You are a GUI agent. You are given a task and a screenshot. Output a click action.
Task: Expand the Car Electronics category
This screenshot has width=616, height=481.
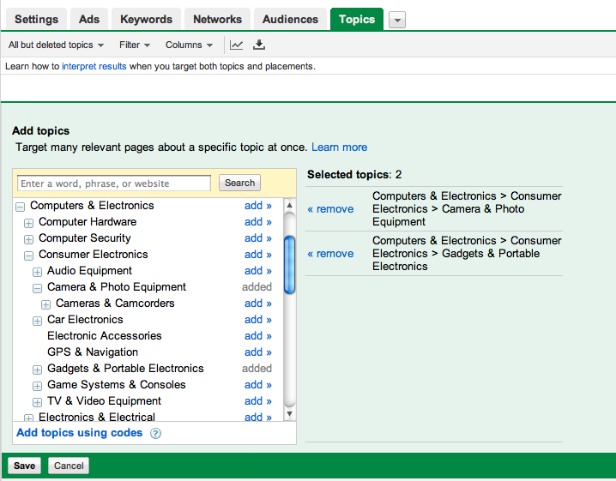[x=37, y=321]
